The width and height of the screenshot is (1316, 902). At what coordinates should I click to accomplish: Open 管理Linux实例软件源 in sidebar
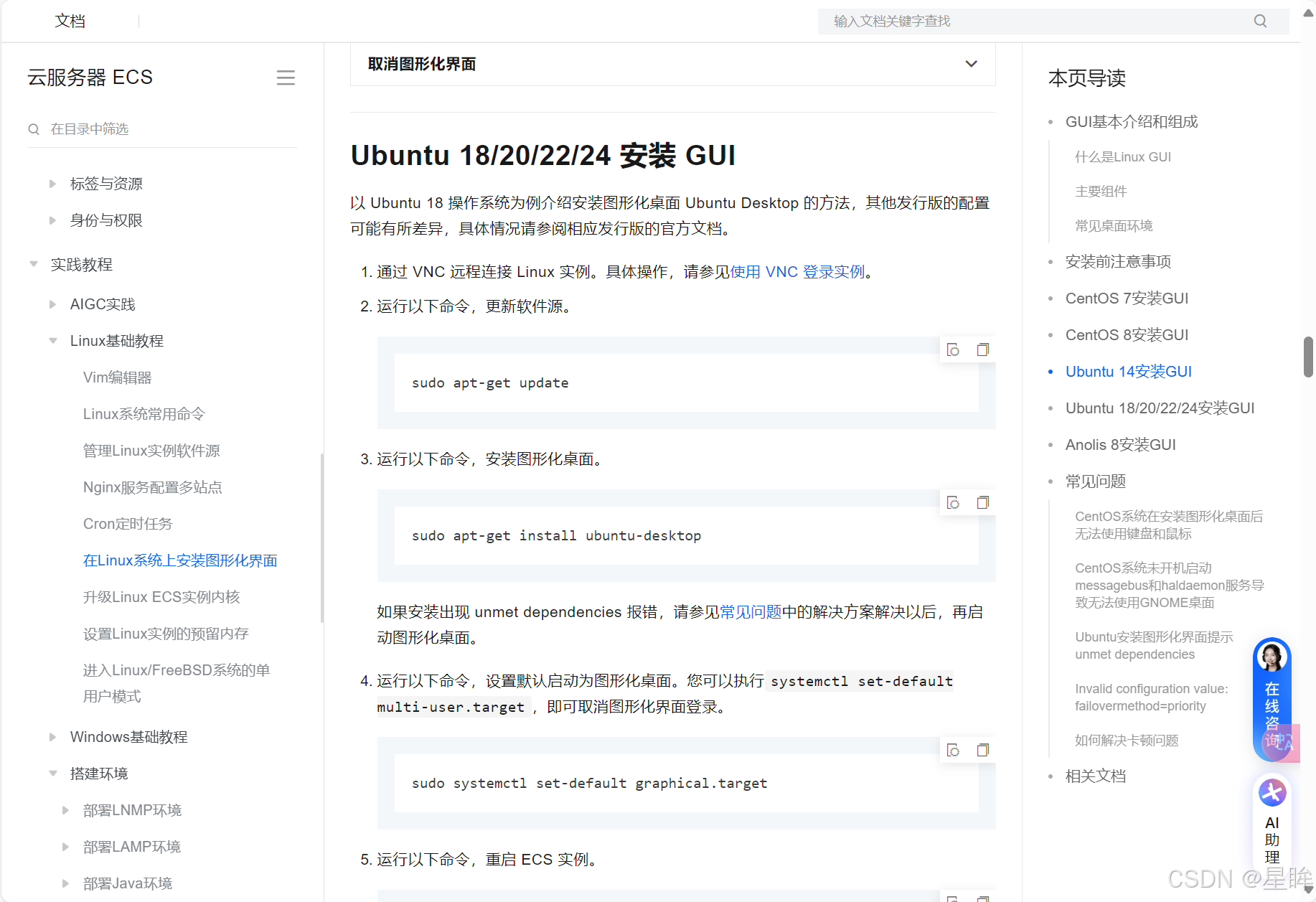151,451
